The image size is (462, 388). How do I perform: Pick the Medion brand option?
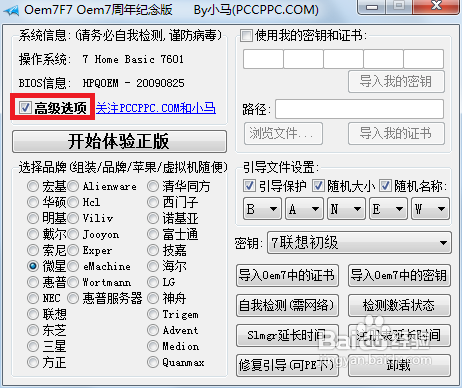pos(153,346)
